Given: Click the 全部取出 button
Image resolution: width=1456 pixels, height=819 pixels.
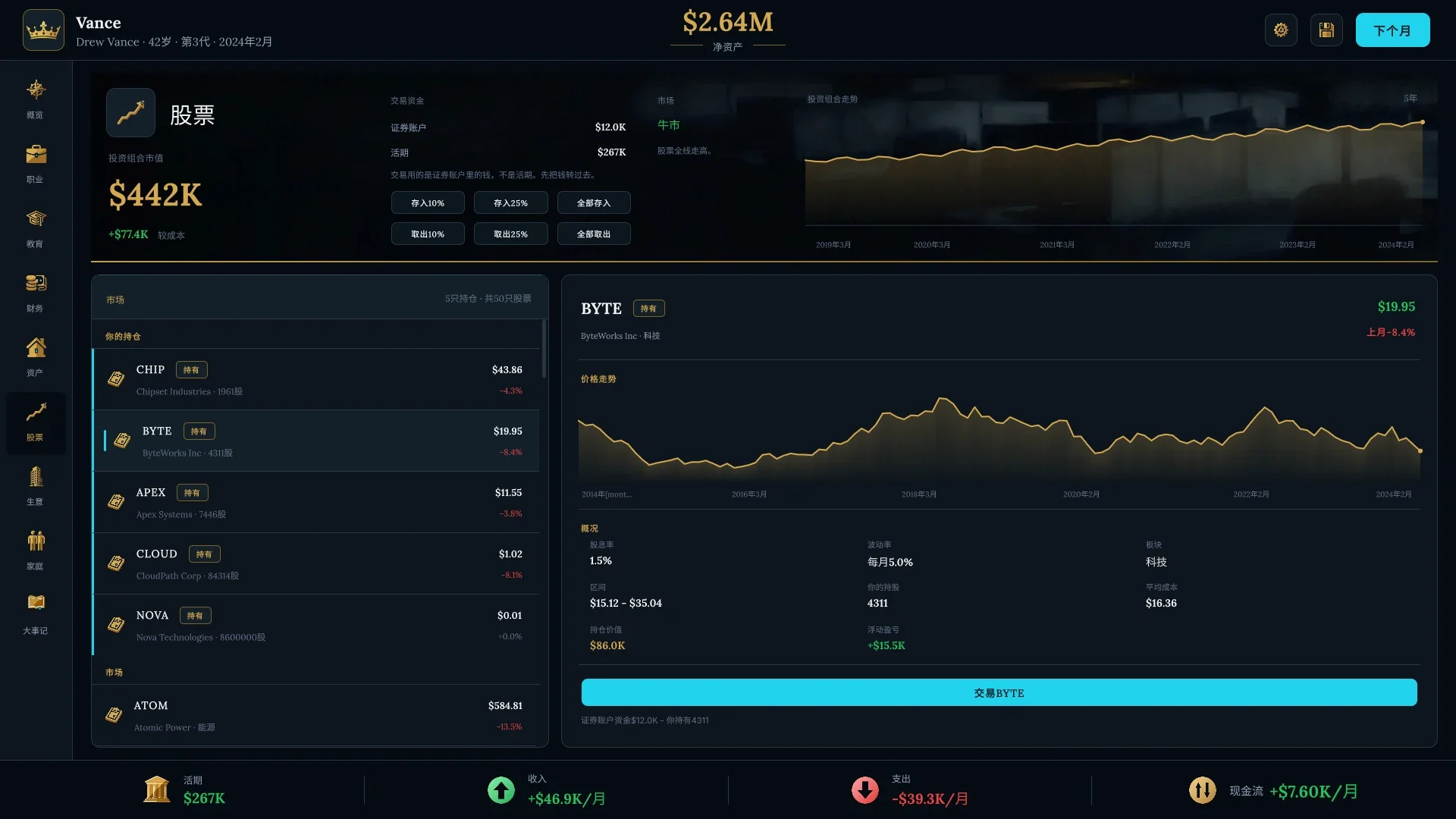Looking at the screenshot, I should [594, 234].
